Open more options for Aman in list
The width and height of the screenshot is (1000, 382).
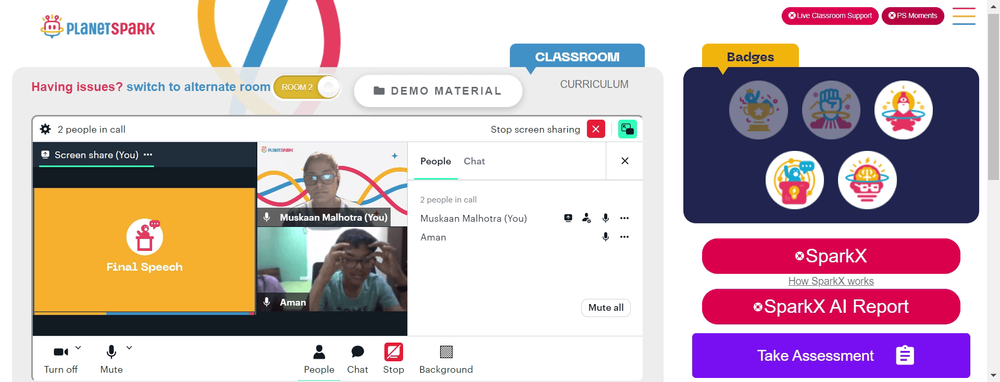point(624,237)
